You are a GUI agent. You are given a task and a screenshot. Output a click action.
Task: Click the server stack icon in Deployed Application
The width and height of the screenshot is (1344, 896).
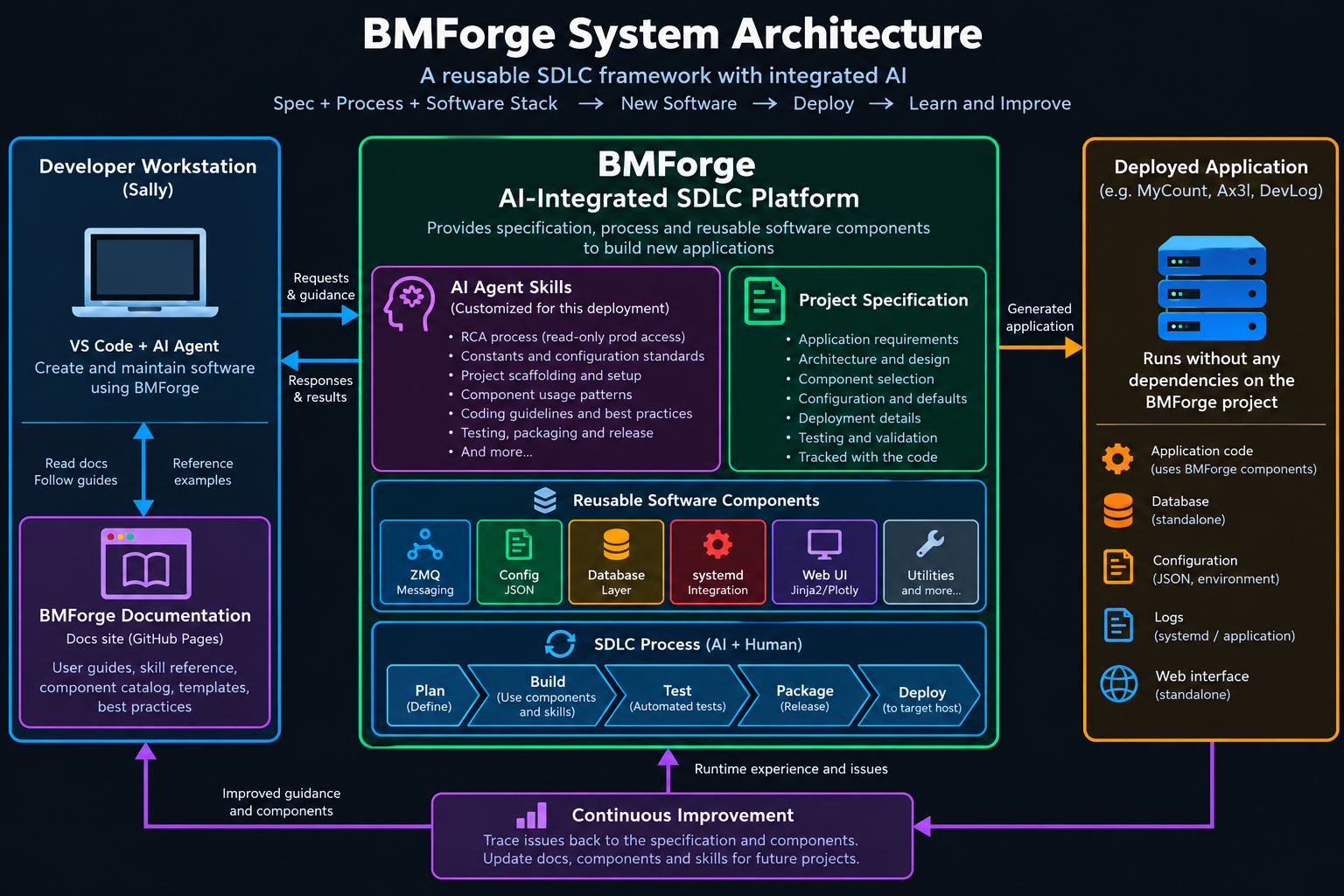1212,288
